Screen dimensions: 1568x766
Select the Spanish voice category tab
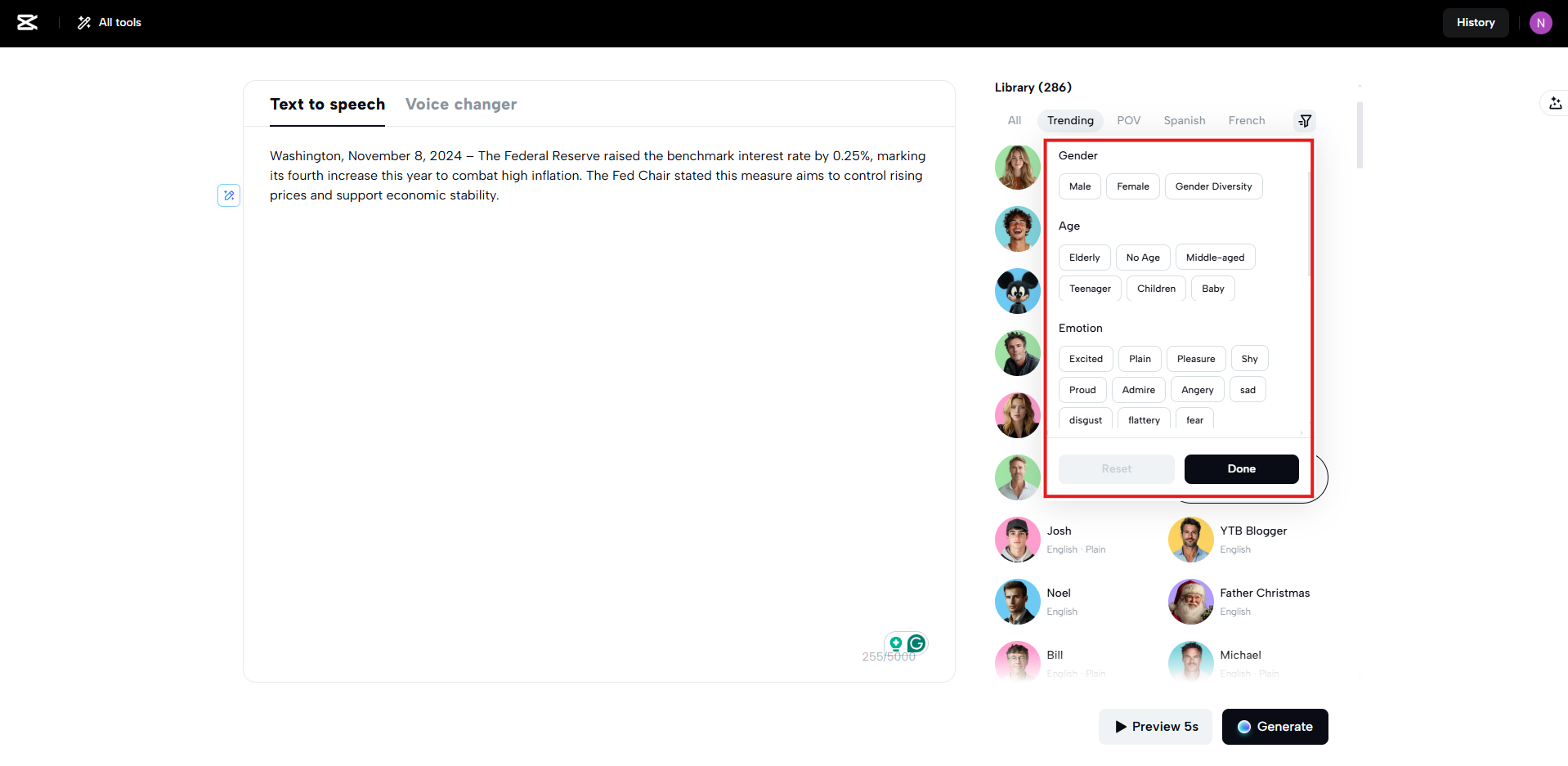click(x=1184, y=121)
